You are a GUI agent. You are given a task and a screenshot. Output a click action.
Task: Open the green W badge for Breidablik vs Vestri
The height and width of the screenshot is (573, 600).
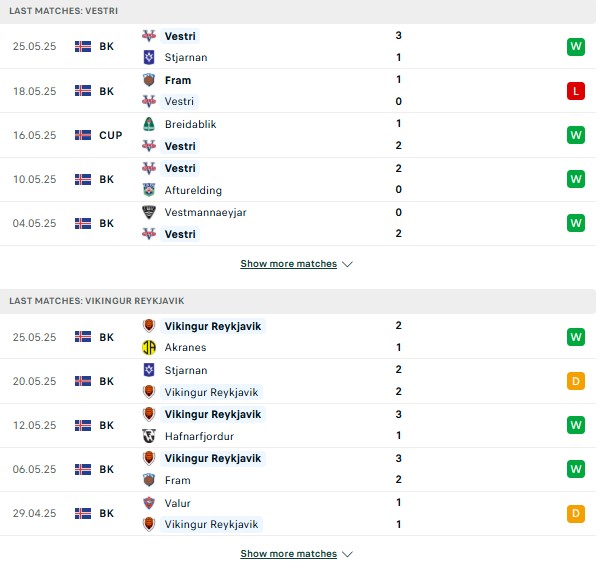pyautogui.click(x=576, y=135)
